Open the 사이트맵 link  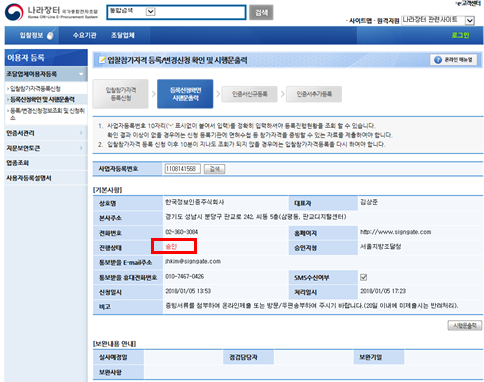pos(360,21)
